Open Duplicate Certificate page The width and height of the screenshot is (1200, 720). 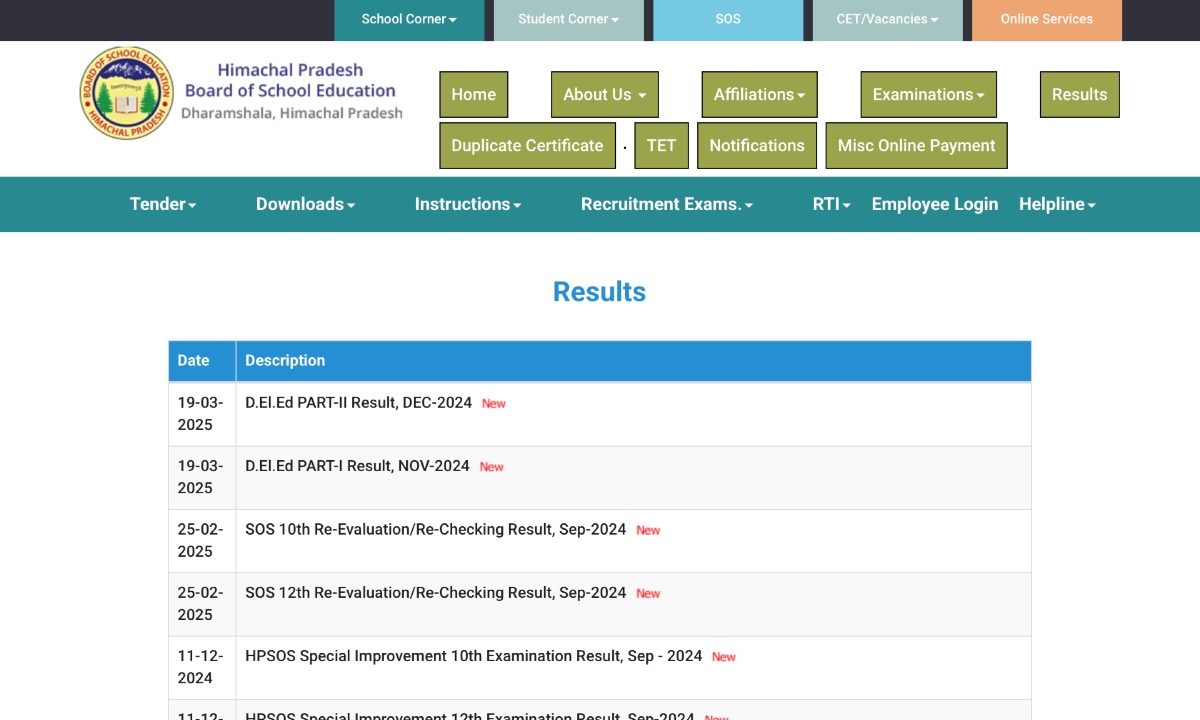[x=527, y=146]
